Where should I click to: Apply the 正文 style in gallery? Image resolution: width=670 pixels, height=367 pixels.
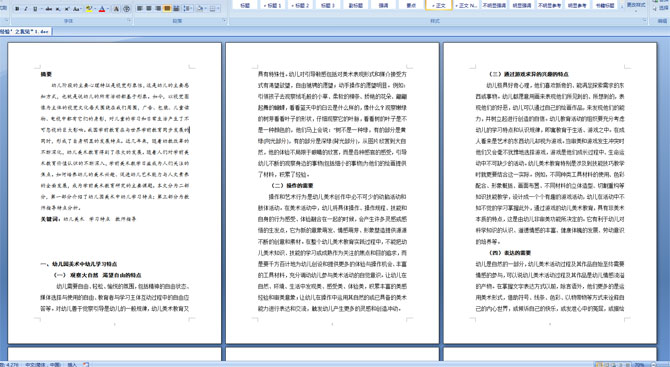pos(439,5)
